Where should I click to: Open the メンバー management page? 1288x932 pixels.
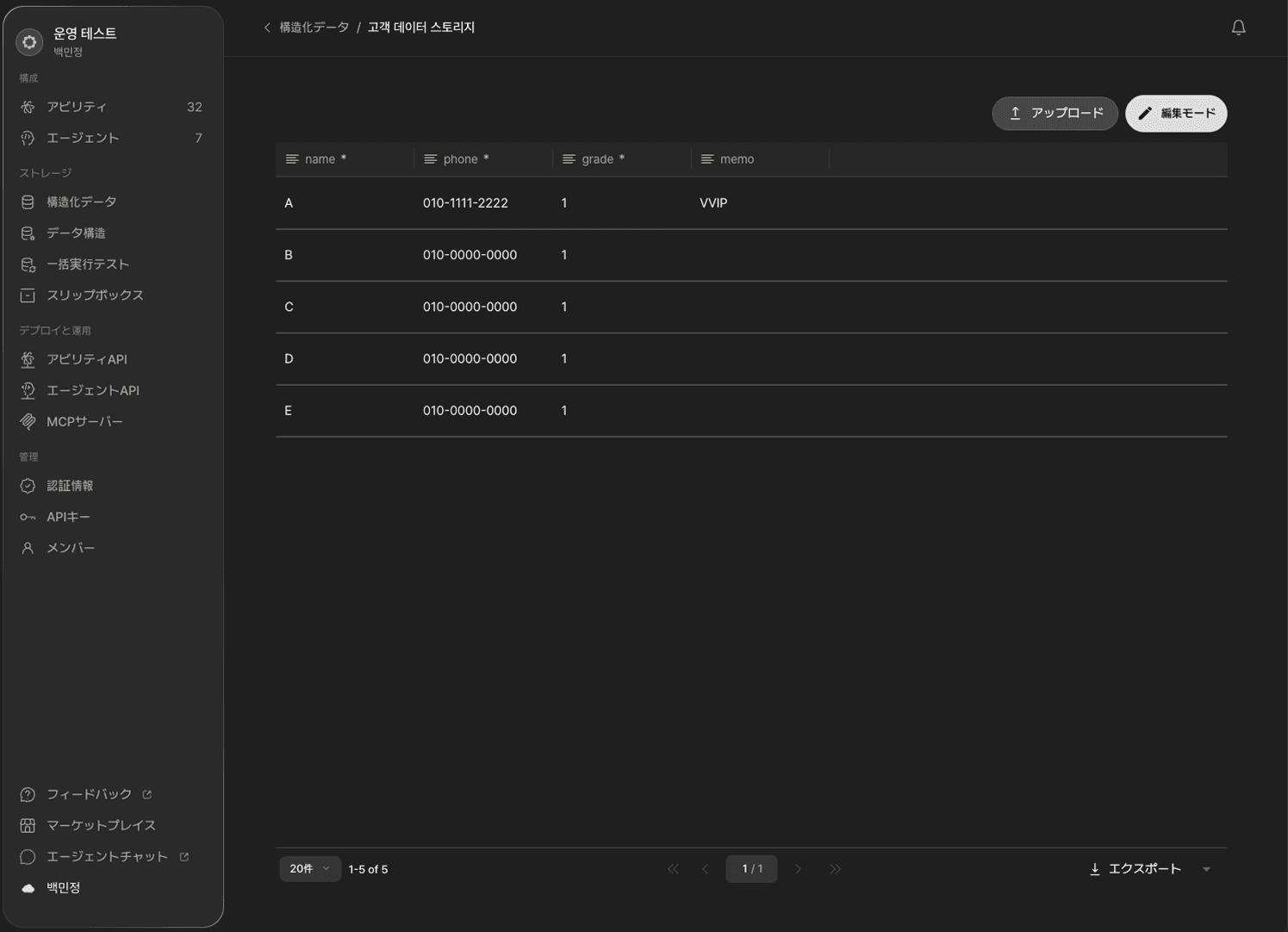pos(112,548)
